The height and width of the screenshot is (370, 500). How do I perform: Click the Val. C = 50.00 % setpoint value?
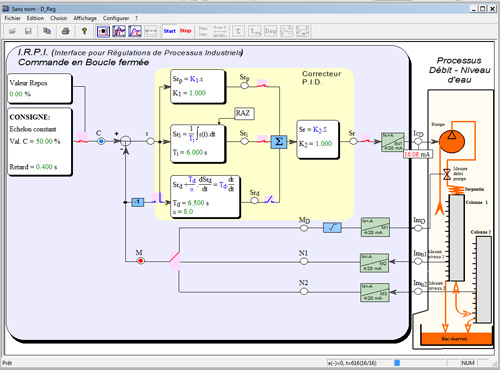35,141
